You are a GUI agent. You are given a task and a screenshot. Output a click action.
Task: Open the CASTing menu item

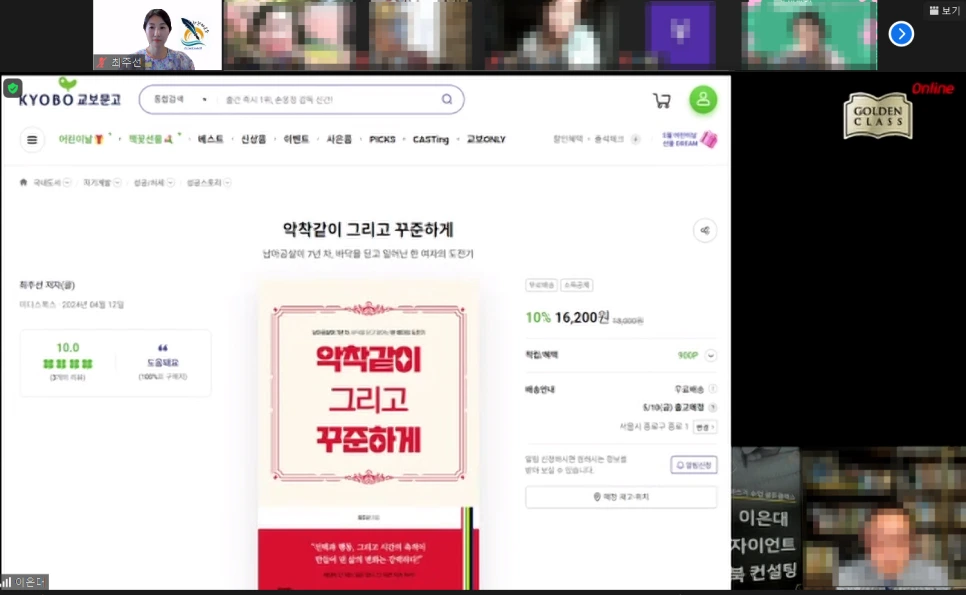431,140
